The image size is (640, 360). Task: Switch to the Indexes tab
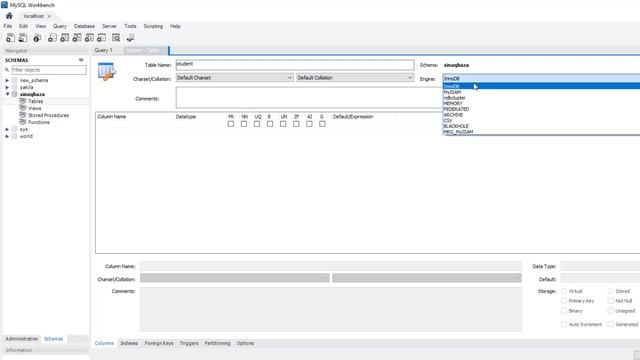click(x=129, y=343)
